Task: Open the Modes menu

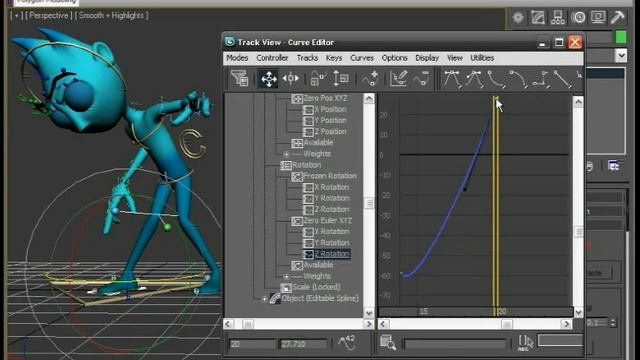Action: pos(237,58)
